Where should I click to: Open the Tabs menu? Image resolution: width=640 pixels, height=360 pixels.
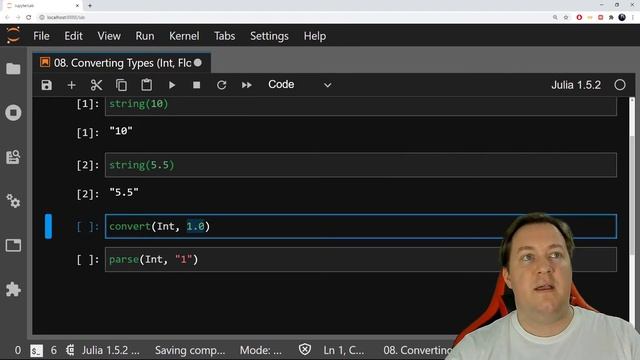pyautogui.click(x=224, y=36)
